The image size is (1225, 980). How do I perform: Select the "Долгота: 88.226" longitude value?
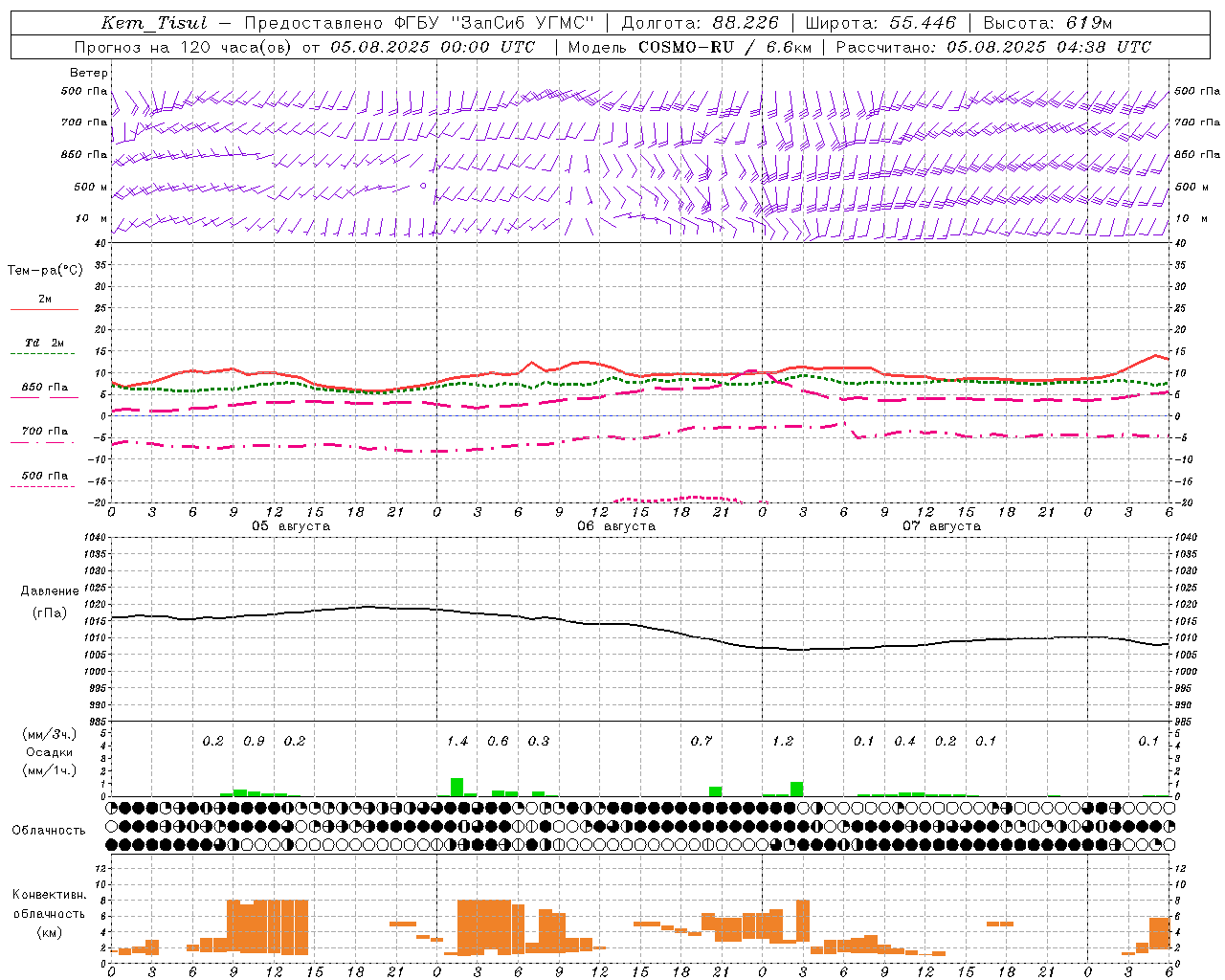pyautogui.click(x=700, y=23)
